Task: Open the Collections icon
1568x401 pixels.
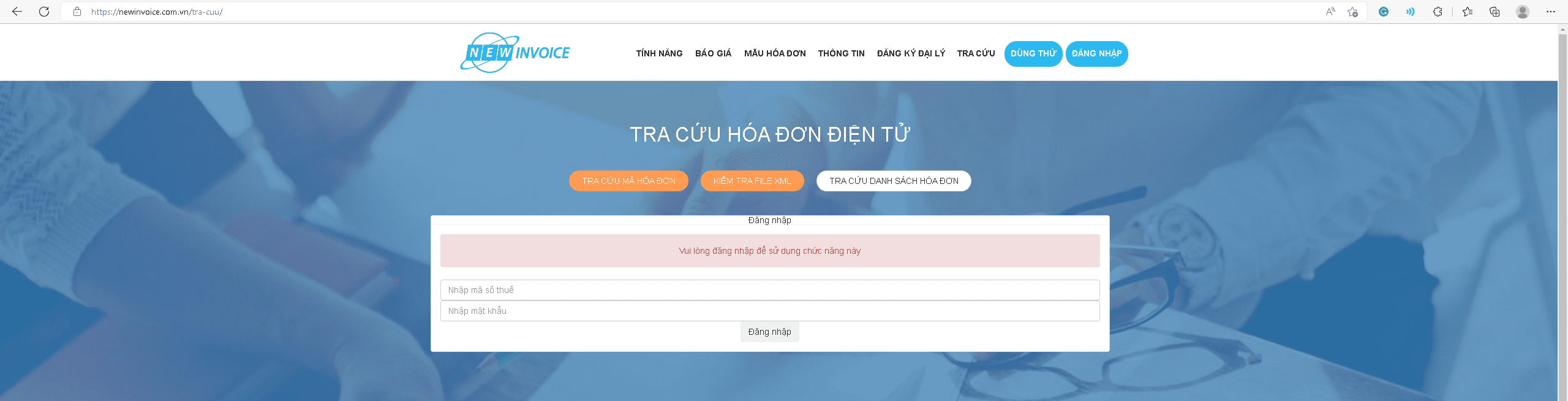Action: click(x=1494, y=12)
